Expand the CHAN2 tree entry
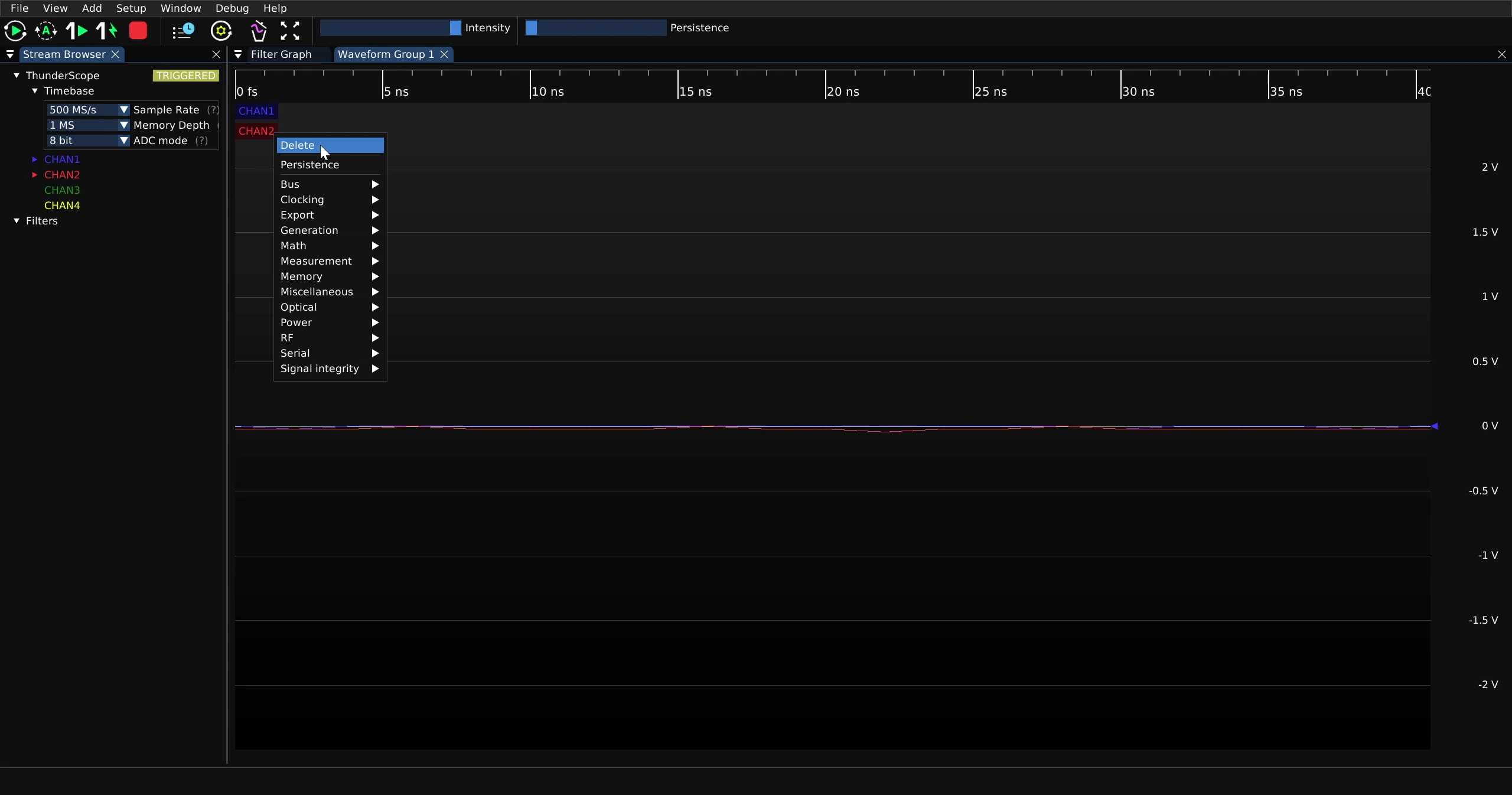 35,175
